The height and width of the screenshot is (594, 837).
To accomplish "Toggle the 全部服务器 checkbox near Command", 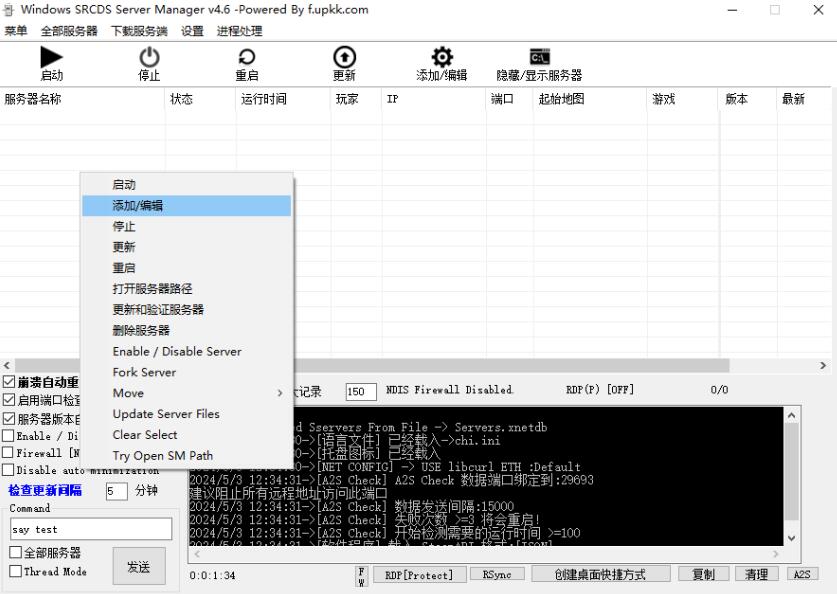I will click(x=15, y=552).
